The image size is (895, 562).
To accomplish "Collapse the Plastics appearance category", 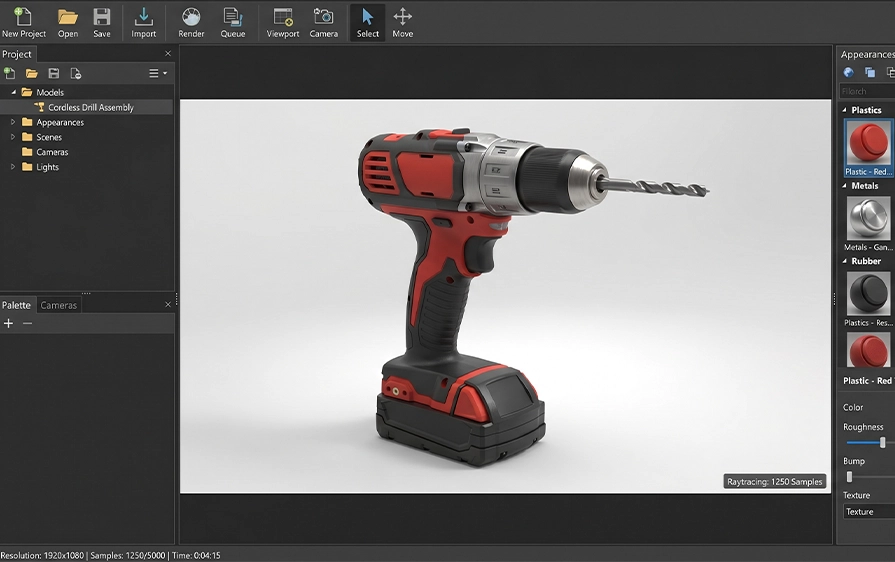I will (845, 110).
